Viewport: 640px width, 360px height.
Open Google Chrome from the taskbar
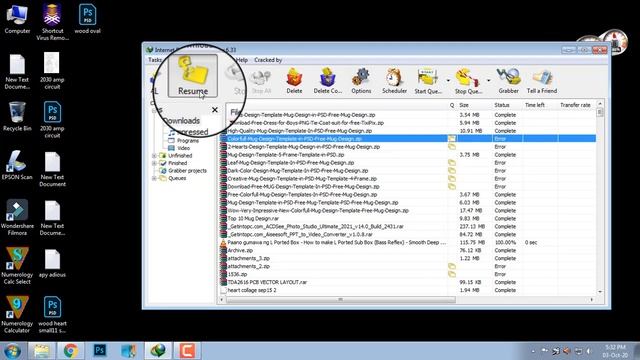point(70,351)
